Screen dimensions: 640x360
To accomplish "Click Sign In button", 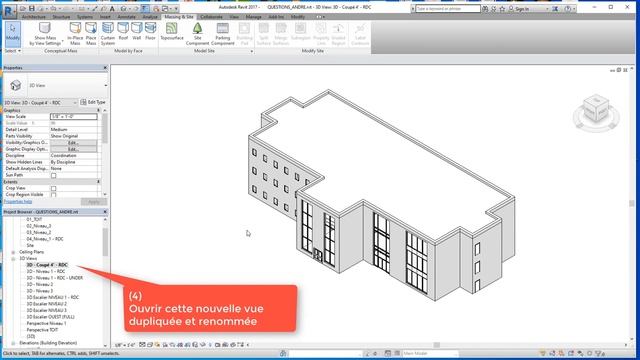I will pos(522,9).
